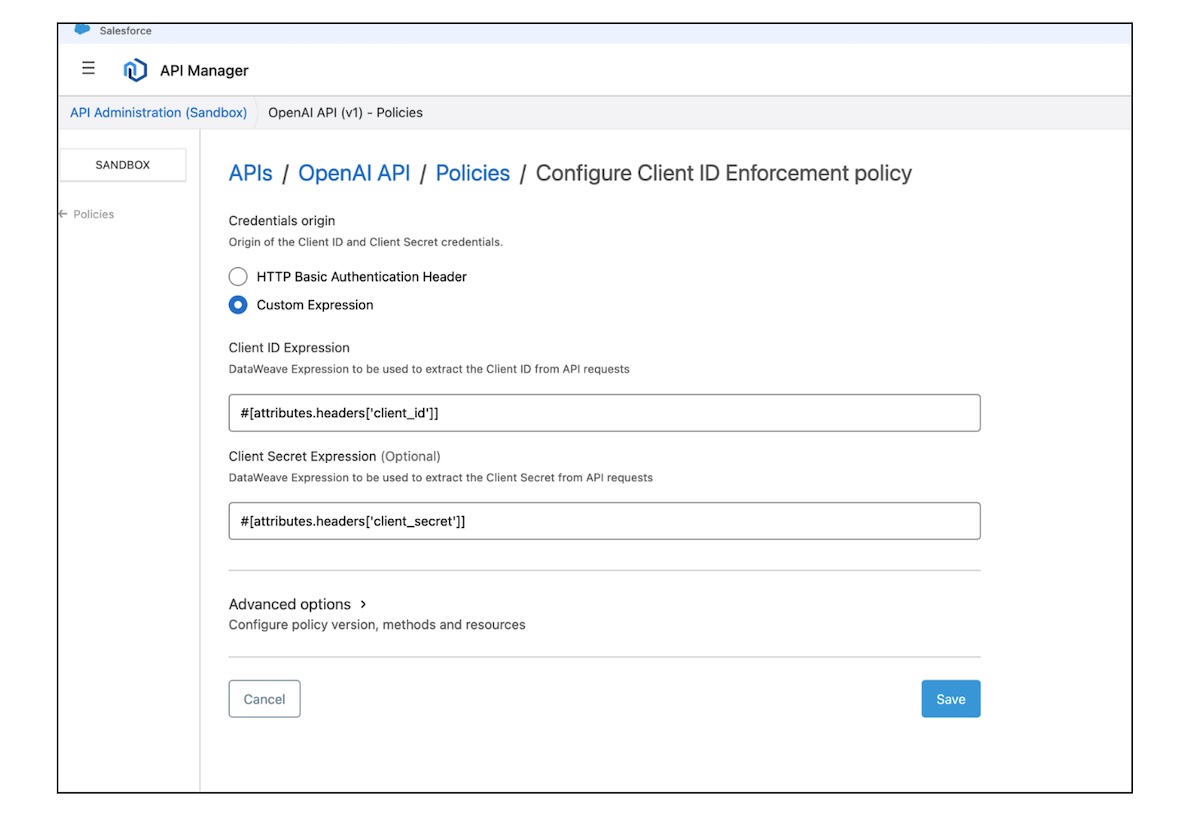The image size is (1200, 817).
Task: Expand Advanced options section
Action: pyautogui.click(x=298, y=604)
